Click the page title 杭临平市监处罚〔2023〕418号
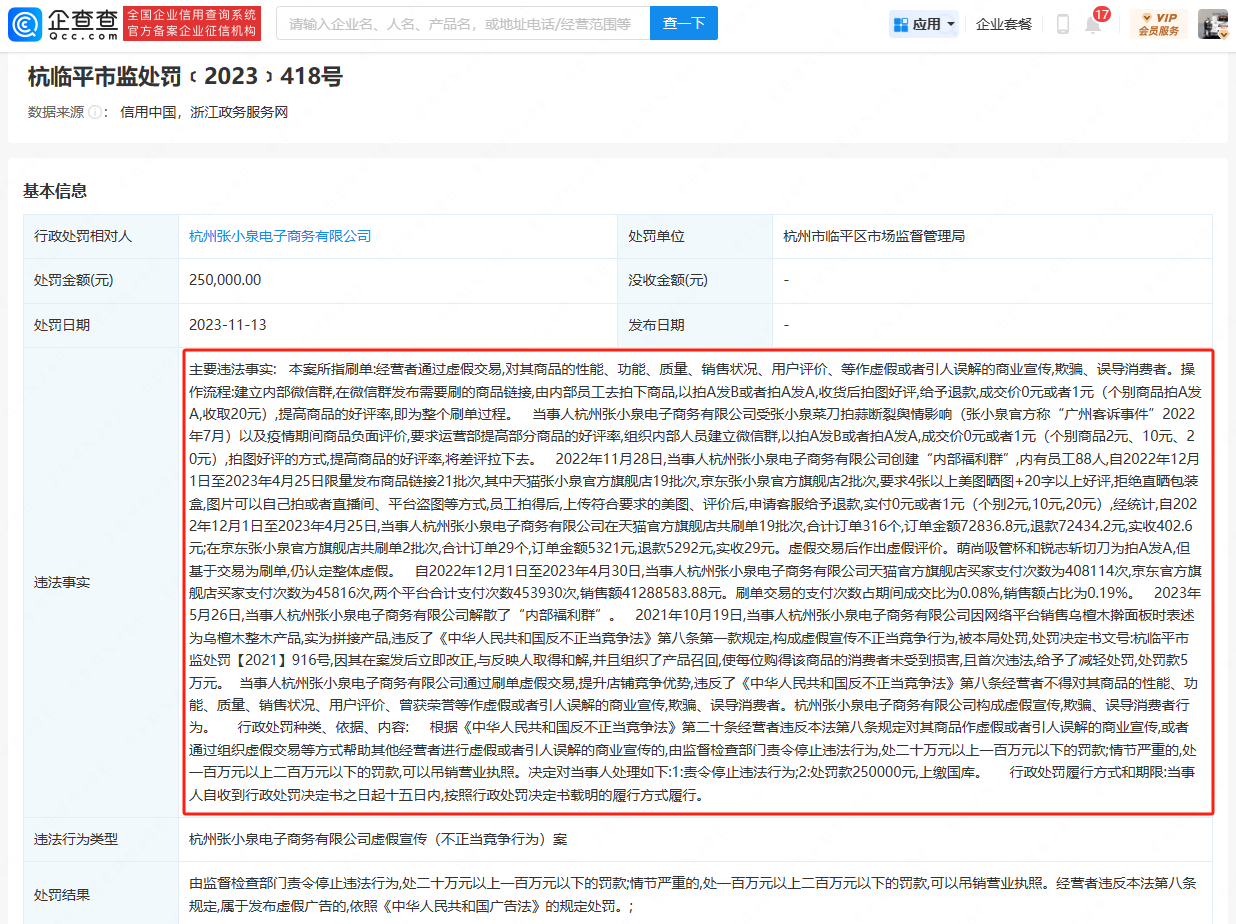The height and width of the screenshot is (924, 1236). click(186, 76)
